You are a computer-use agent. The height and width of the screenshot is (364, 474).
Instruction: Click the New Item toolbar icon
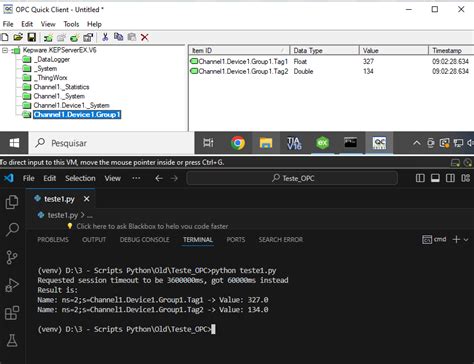(x=74, y=37)
